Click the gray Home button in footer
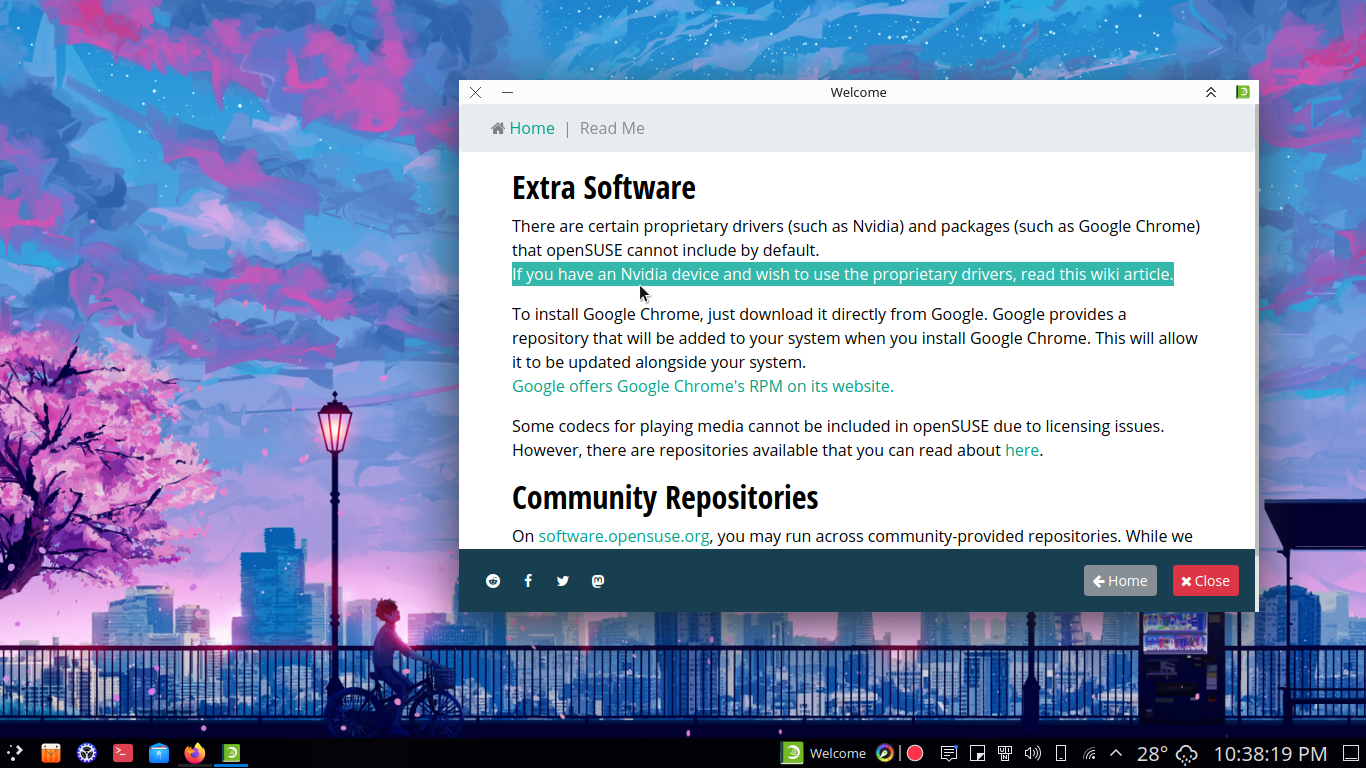Screen dimensions: 1366x768 click(x=1120, y=581)
